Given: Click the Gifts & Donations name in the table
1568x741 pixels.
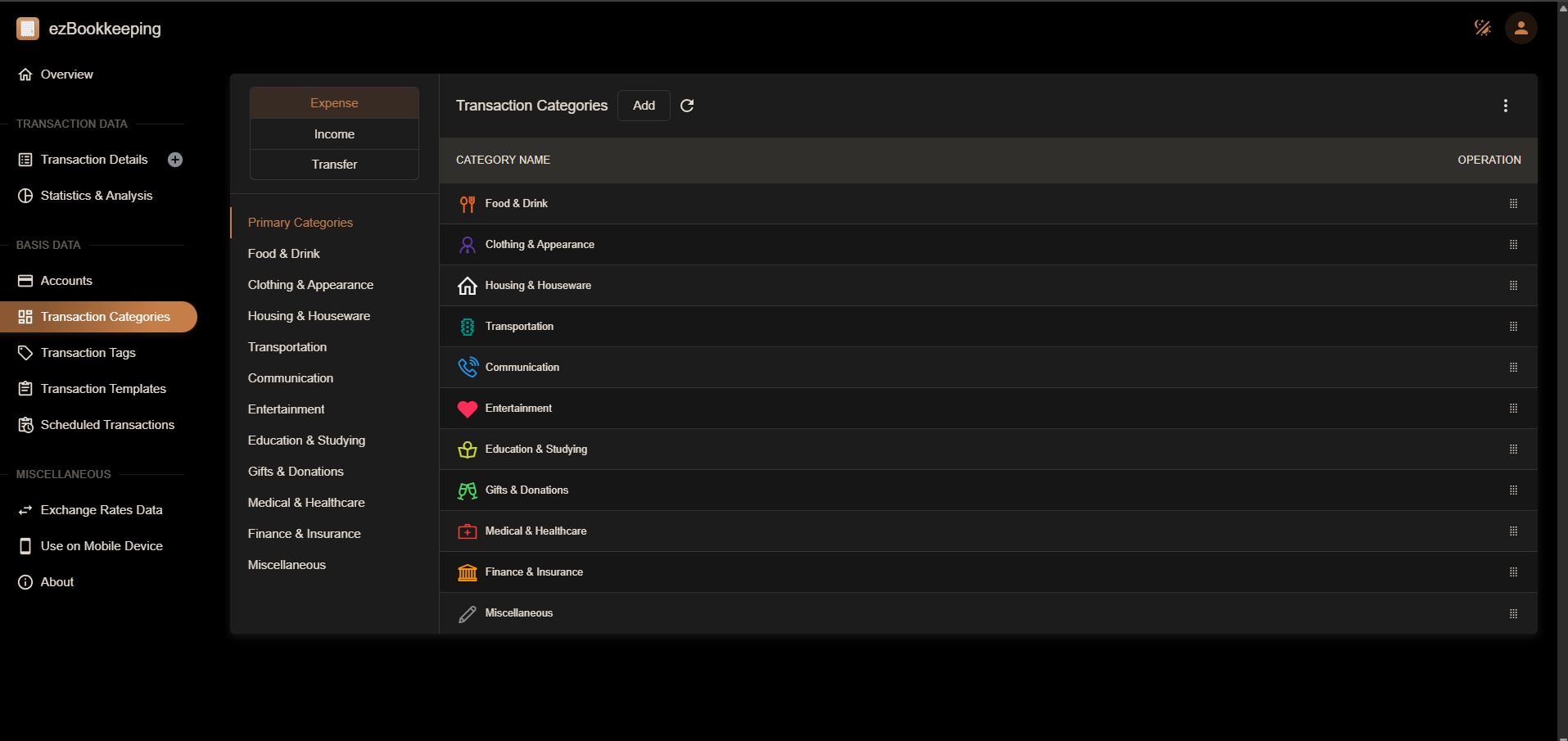Looking at the screenshot, I should pyautogui.click(x=526, y=490).
